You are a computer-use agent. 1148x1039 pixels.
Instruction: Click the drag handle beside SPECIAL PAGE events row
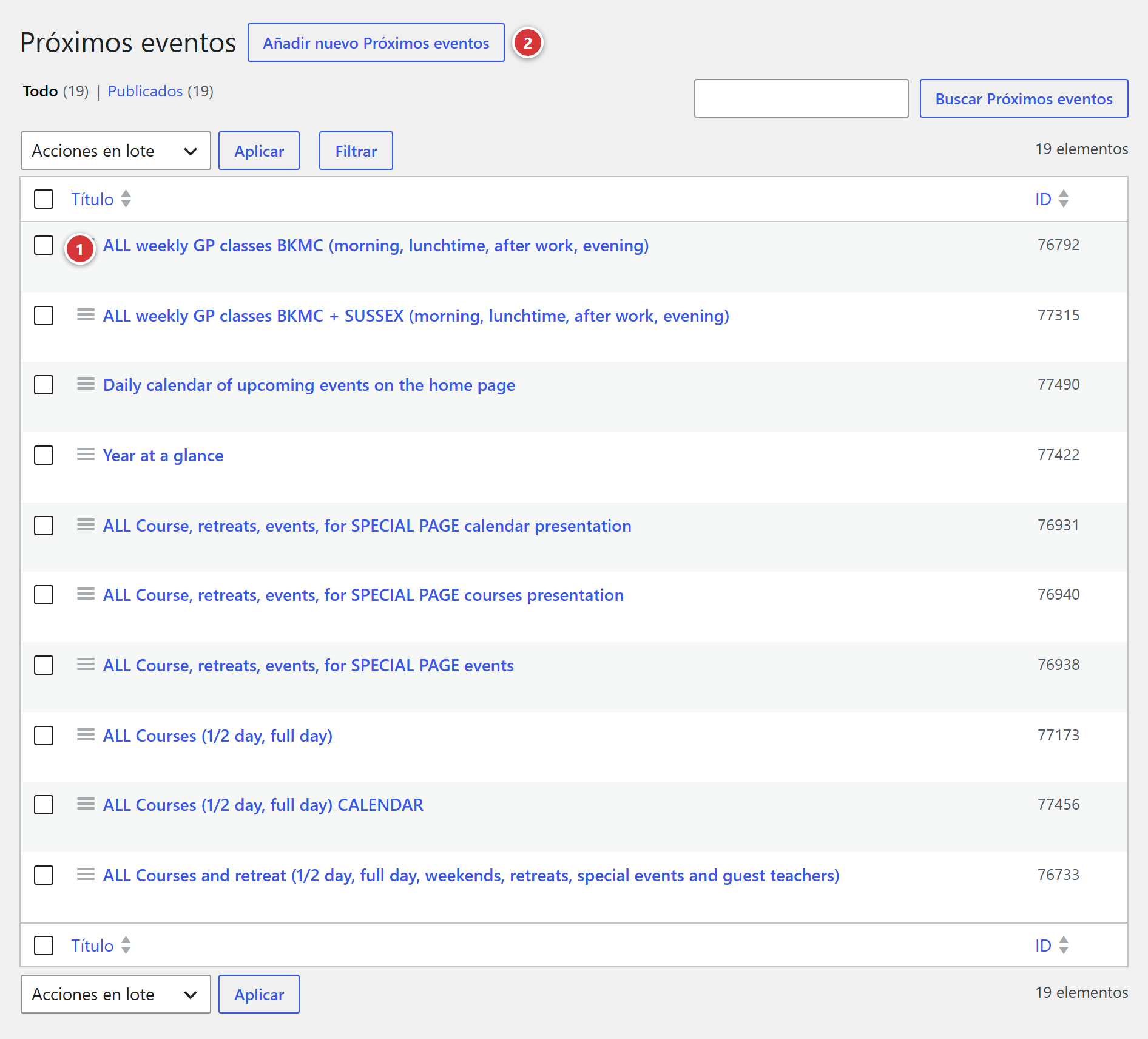(x=86, y=665)
